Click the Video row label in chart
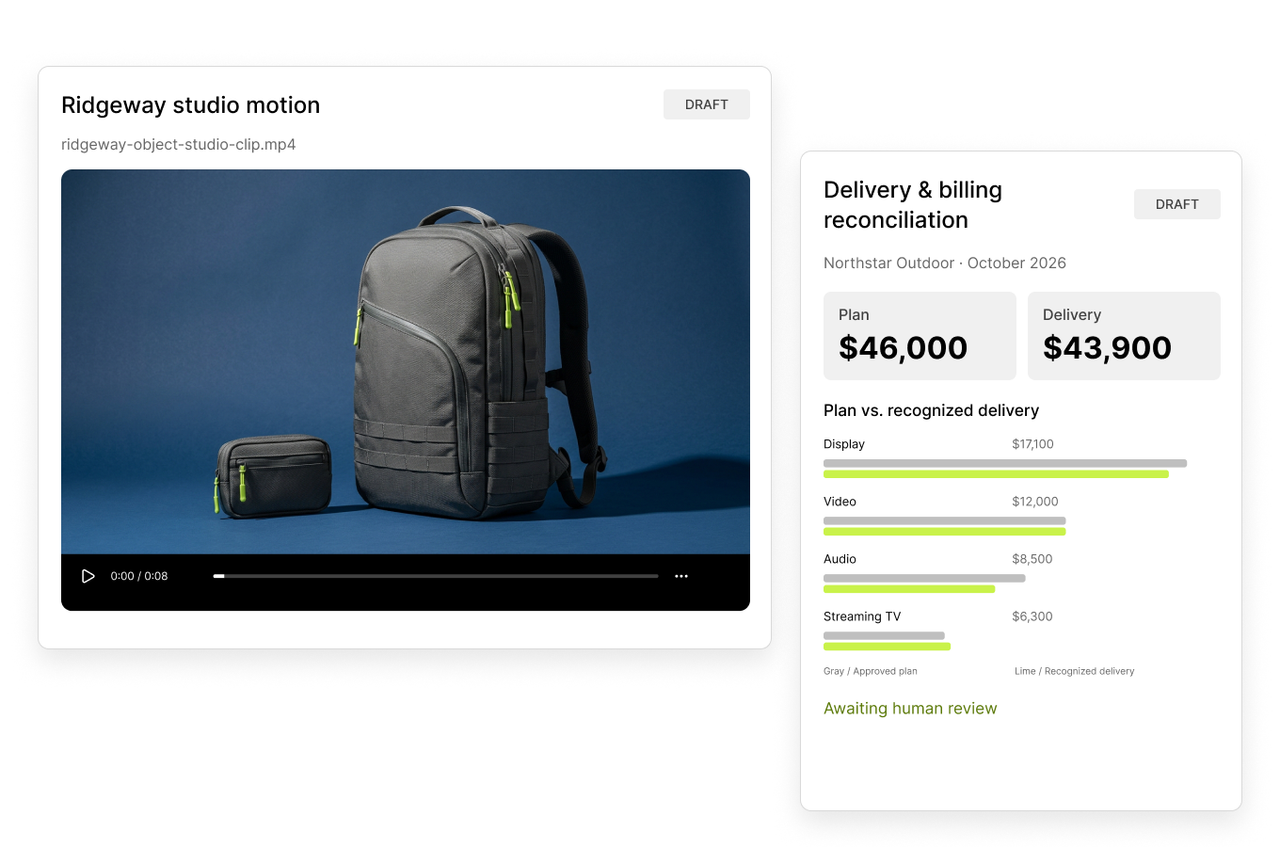The height and width of the screenshot is (847, 1280). tap(840, 501)
